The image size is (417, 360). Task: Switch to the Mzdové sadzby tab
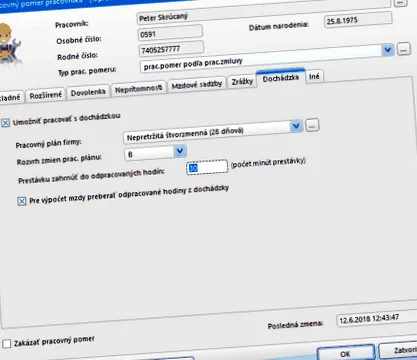[197, 85]
